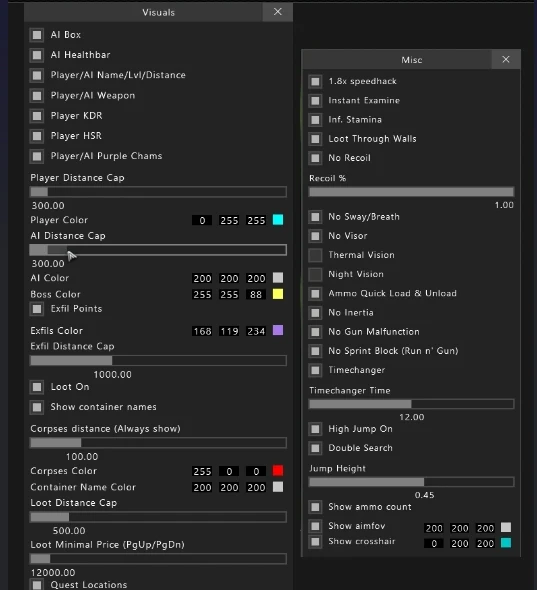Open the yellow Boss Color swatch

click(278, 294)
